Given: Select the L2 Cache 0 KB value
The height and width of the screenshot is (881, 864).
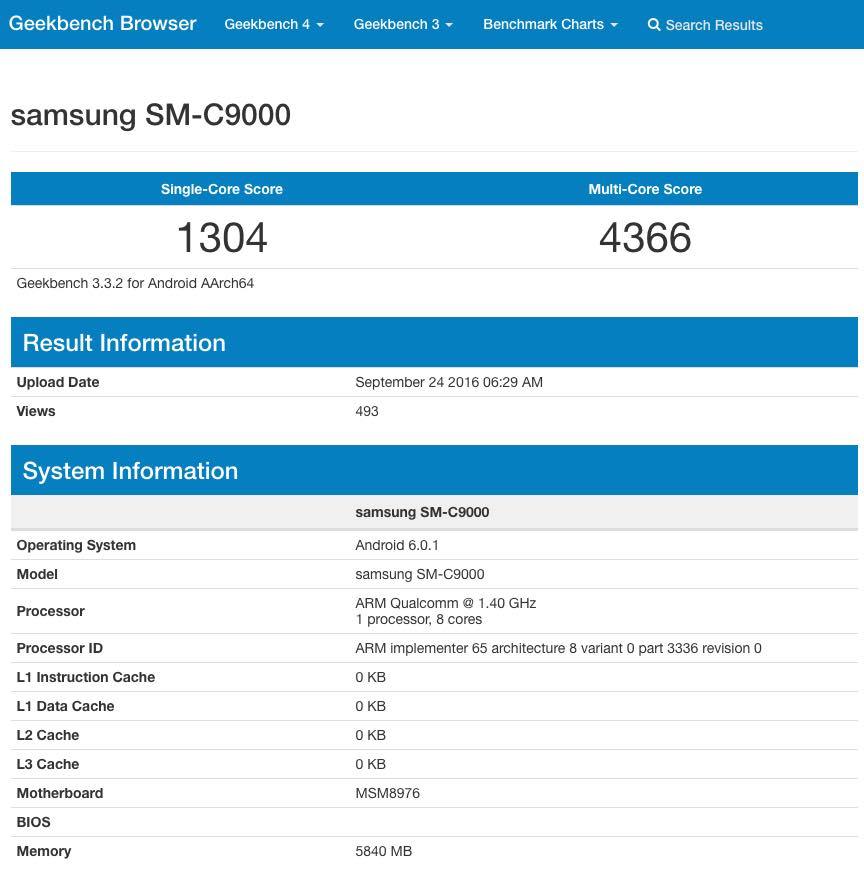Looking at the screenshot, I should click(x=370, y=735).
